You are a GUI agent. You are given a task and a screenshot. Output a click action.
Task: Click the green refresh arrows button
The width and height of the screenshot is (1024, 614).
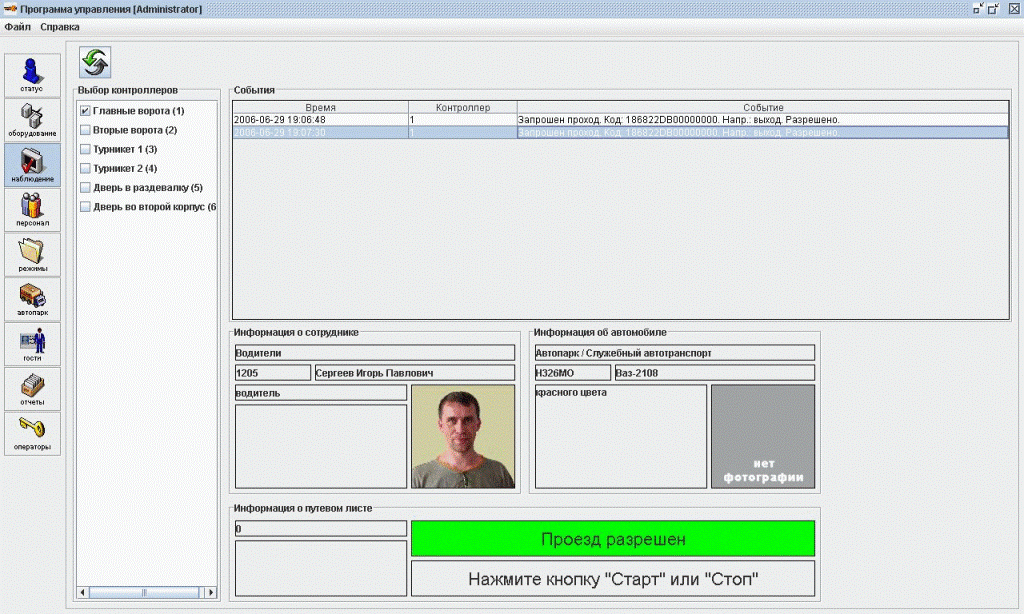[95, 62]
